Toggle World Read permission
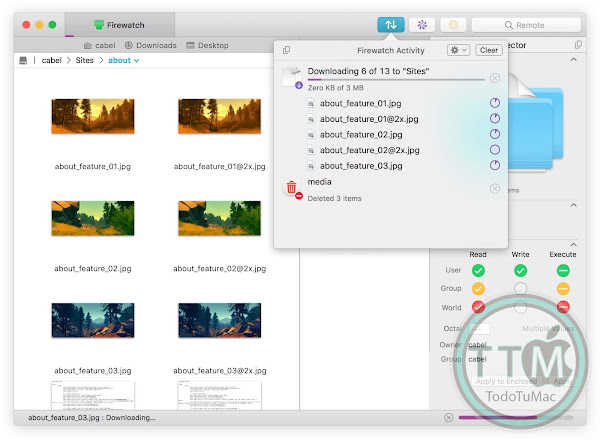600x441 pixels. (478, 307)
